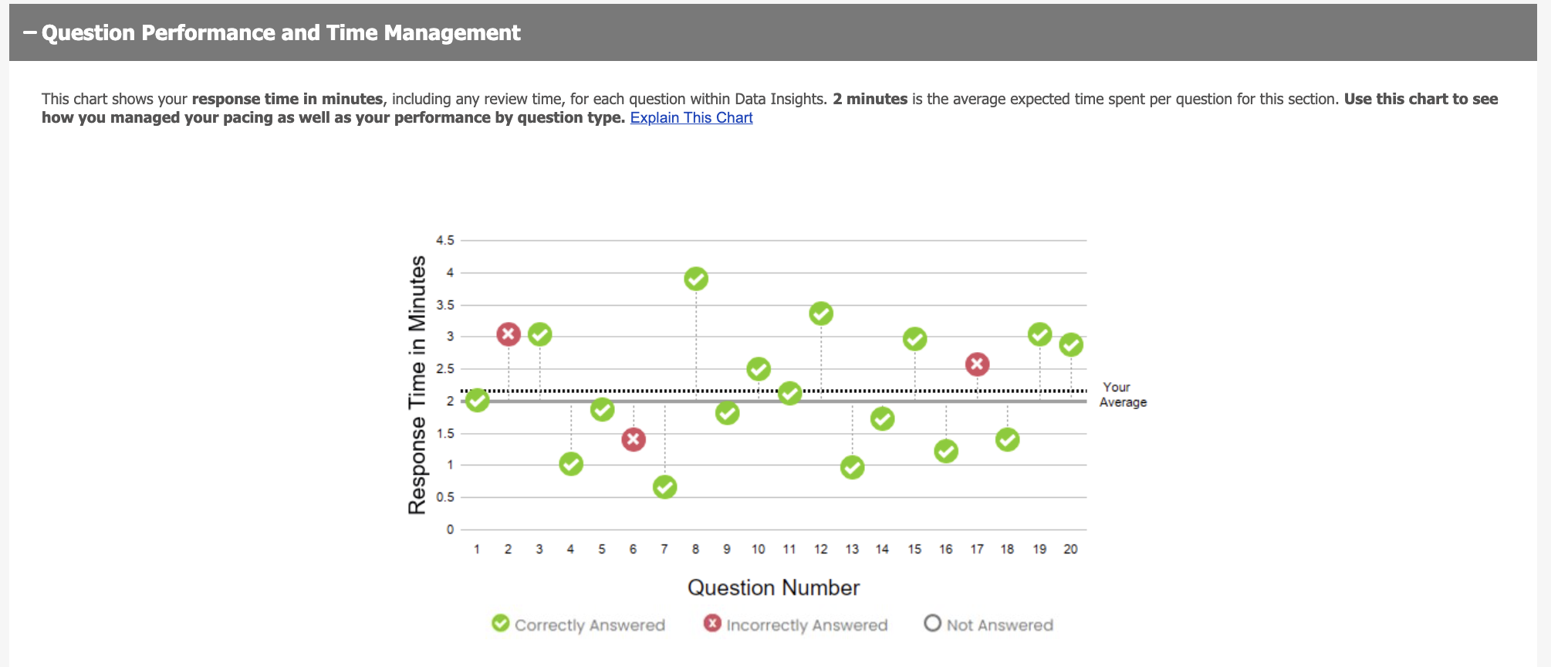1568x667 pixels.
Task: Select question 1's green checkmark marker
Action: coord(477,400)
